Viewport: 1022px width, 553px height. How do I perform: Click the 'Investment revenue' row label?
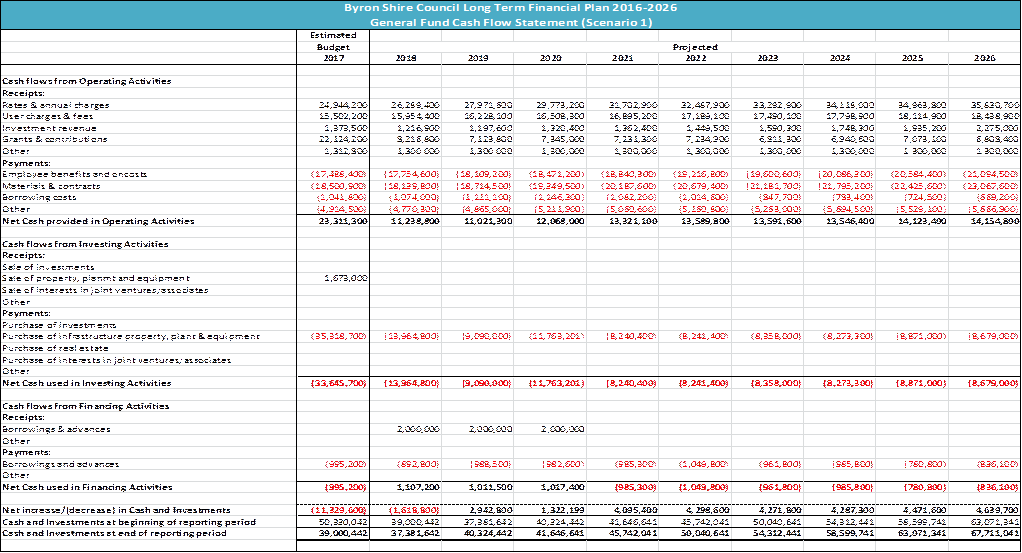click(x=49, y=128)
